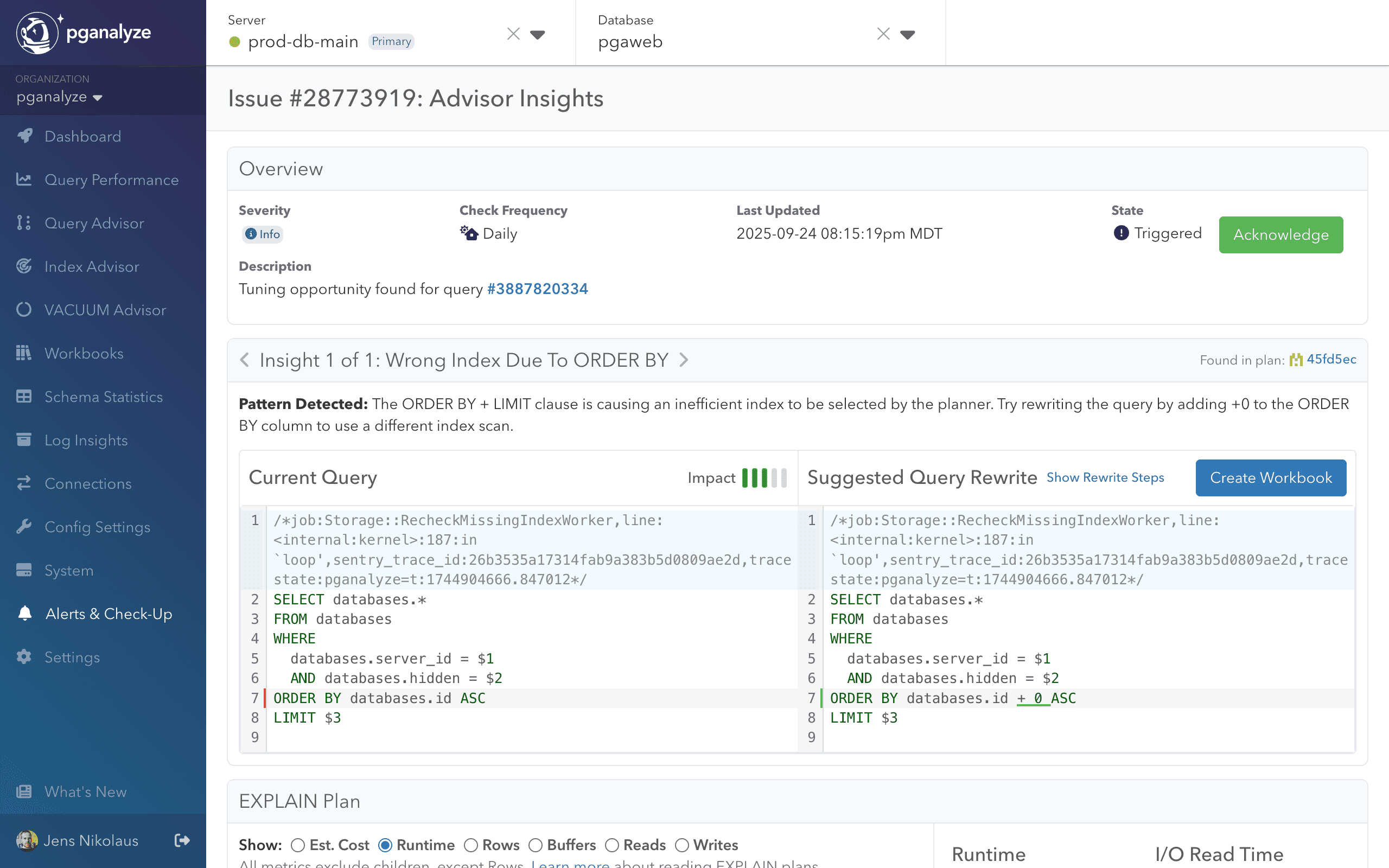Navigate to Log Insights menu item
The height and width of the screenshot is (868, 1389).
[86, 441]
